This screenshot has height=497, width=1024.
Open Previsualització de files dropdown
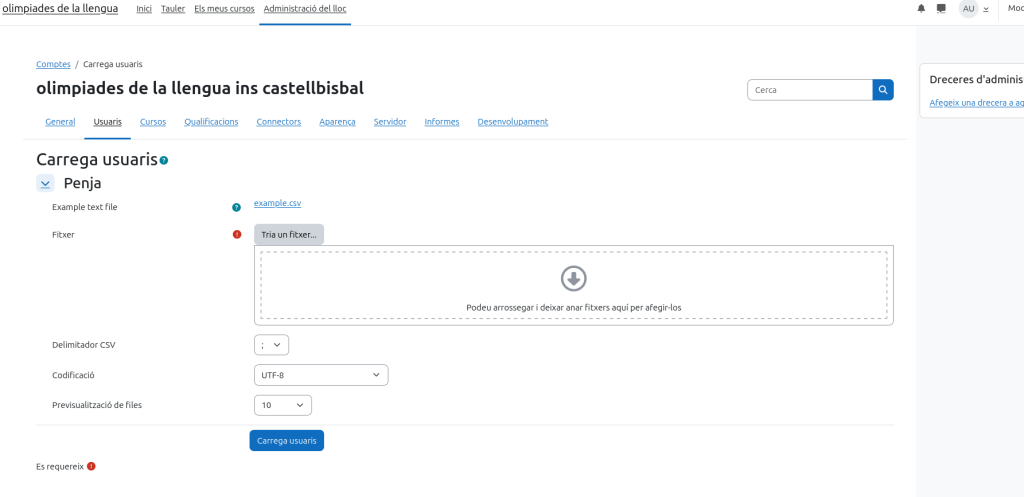283,405
